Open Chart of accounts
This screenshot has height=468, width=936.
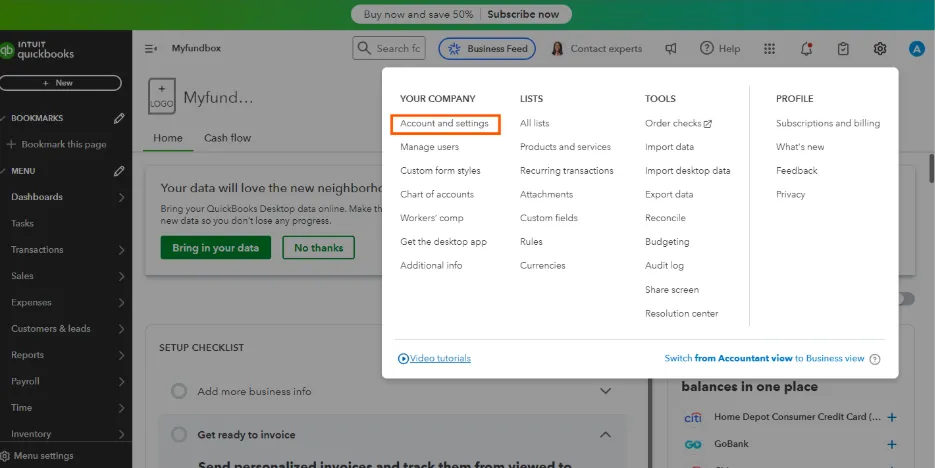tap(437, 195)
